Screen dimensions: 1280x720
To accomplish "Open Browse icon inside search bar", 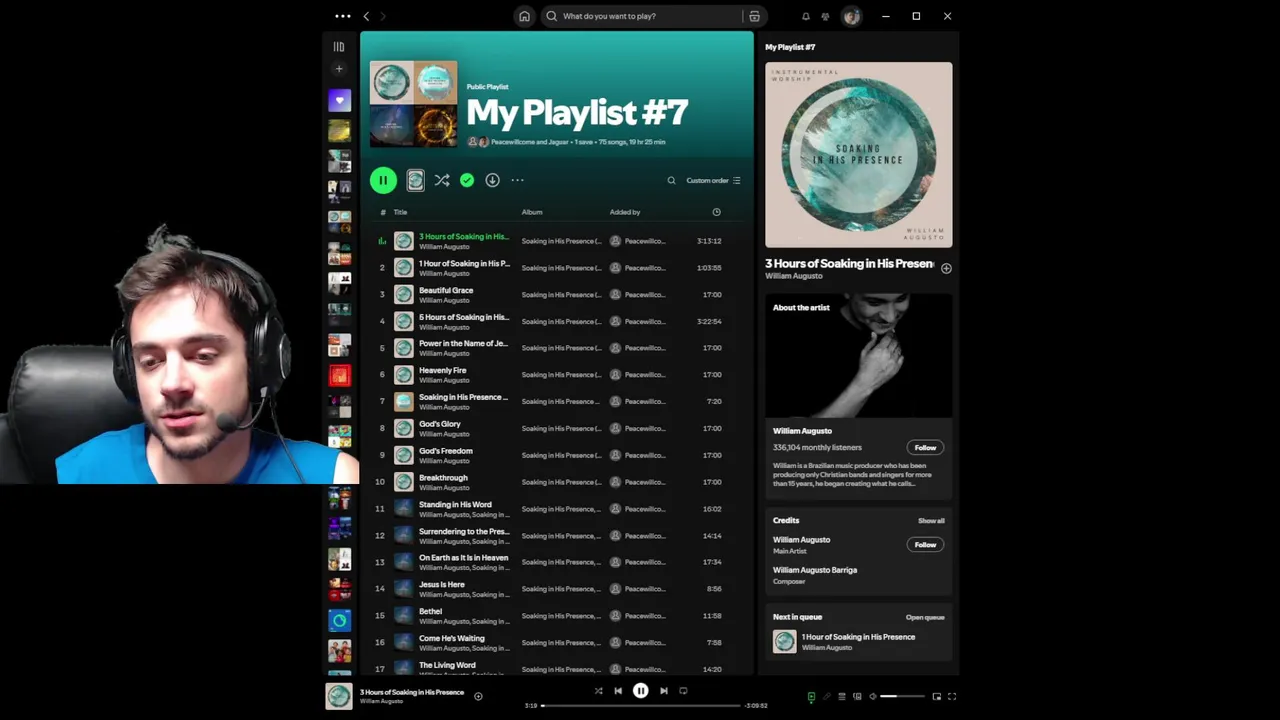I will pyautogui.click(x=754, y=16).
